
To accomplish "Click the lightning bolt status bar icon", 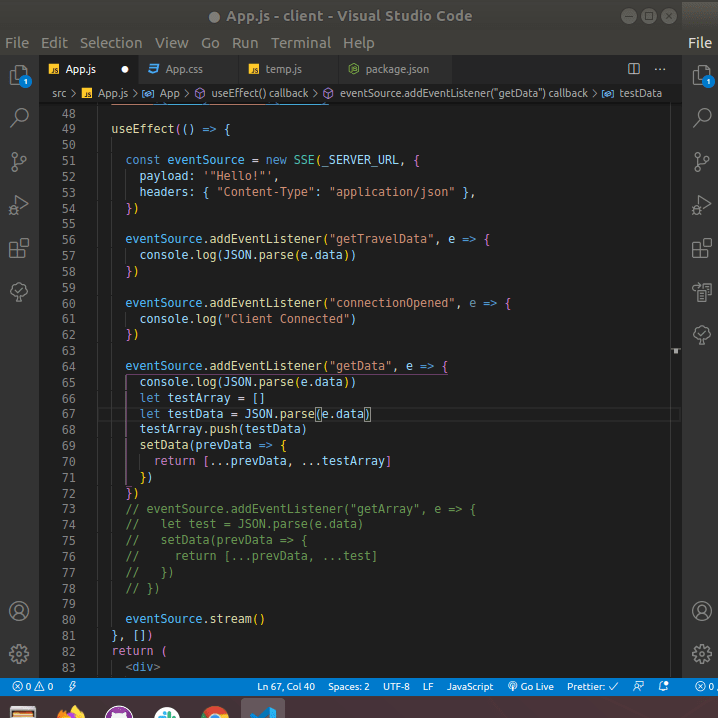I will coord(72,686).
